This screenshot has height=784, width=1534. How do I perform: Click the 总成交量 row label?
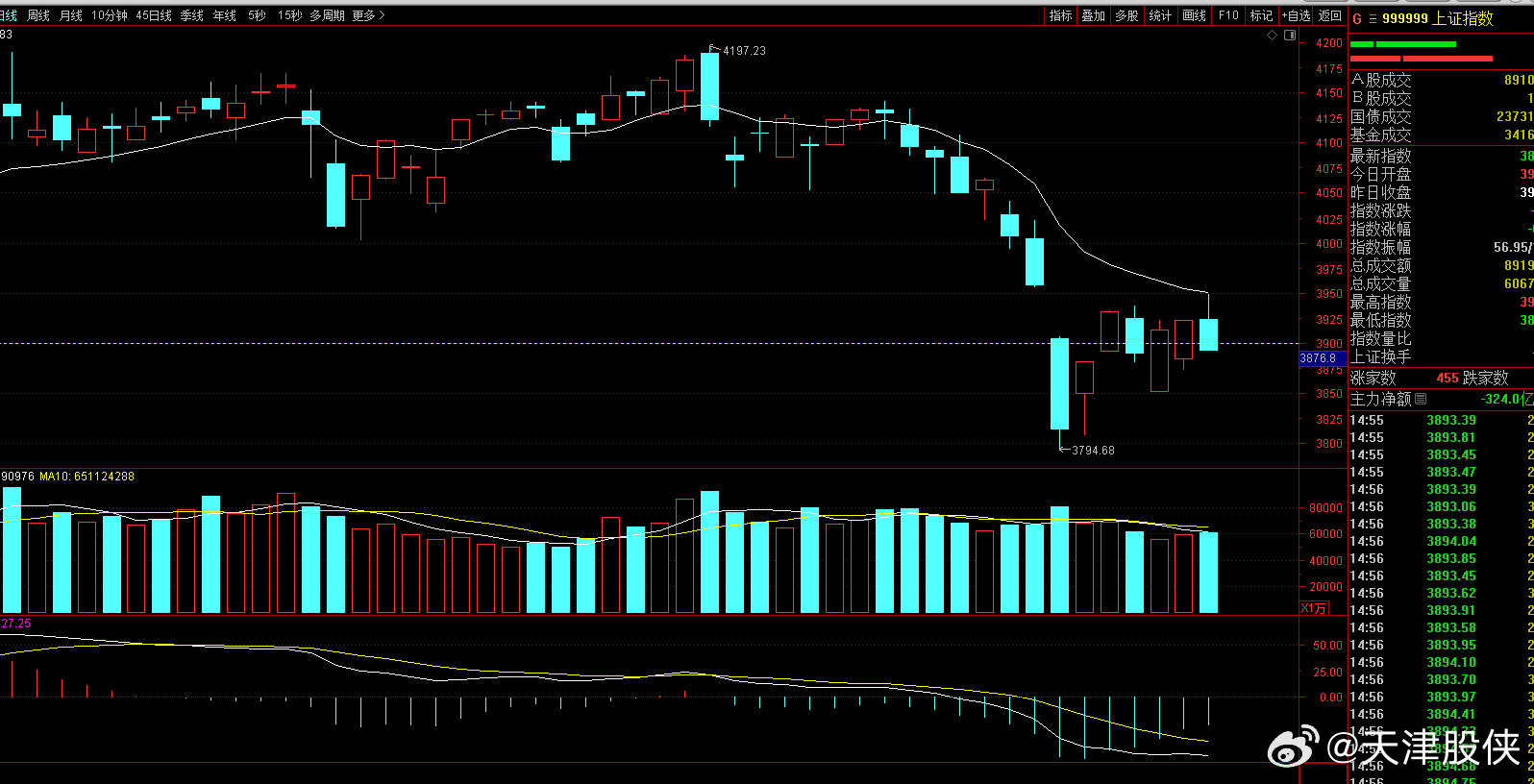(x=1381, y=283)
